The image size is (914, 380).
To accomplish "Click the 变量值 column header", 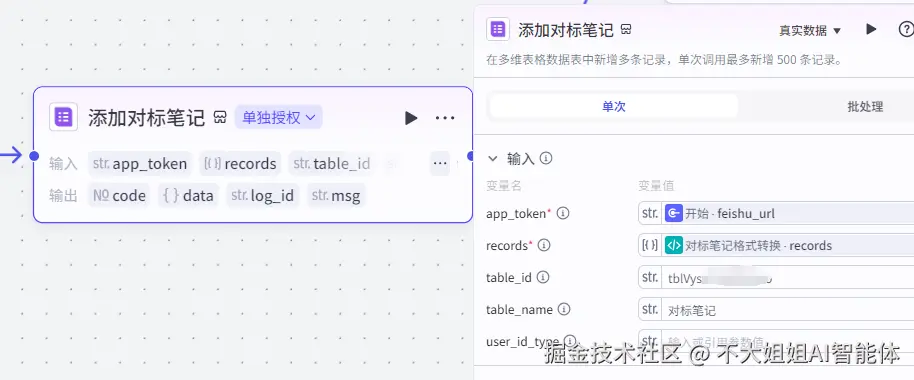I will click(656, 186).
